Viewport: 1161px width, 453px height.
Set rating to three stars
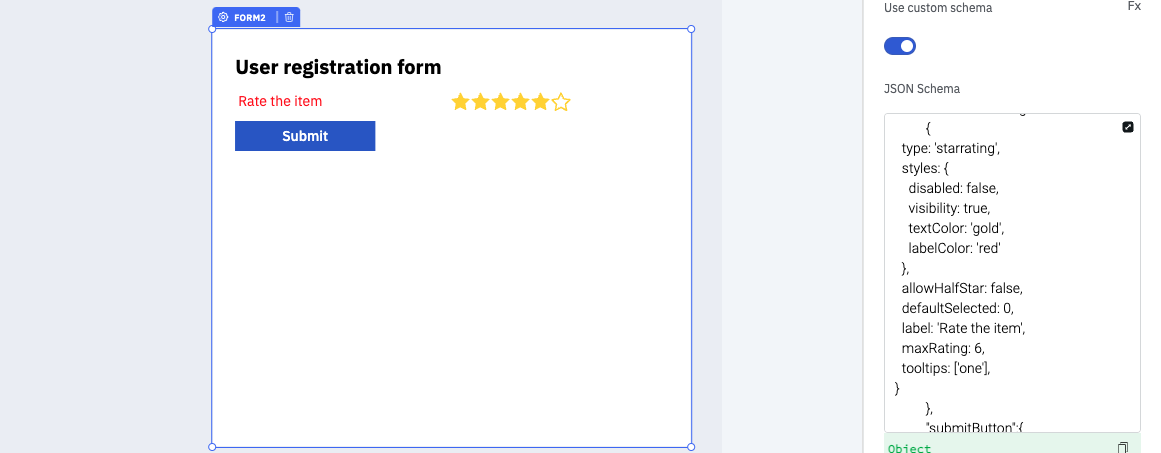pos(500,102)
